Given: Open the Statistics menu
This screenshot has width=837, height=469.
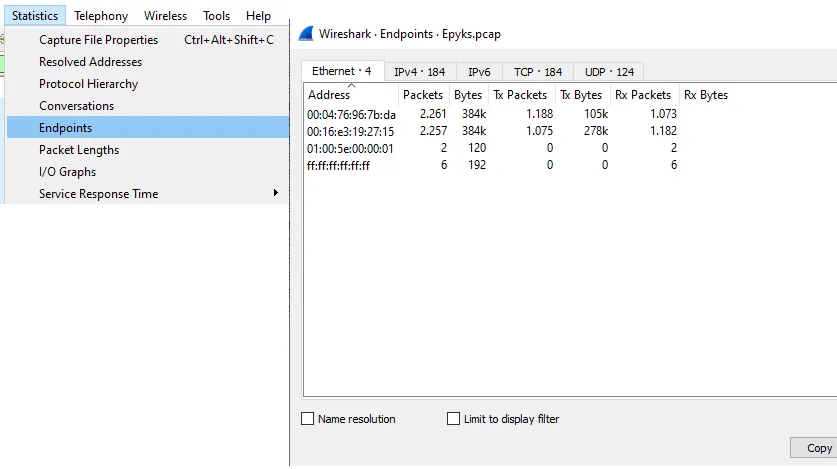Looking at the screenshot, I should (x=35, y=15).
